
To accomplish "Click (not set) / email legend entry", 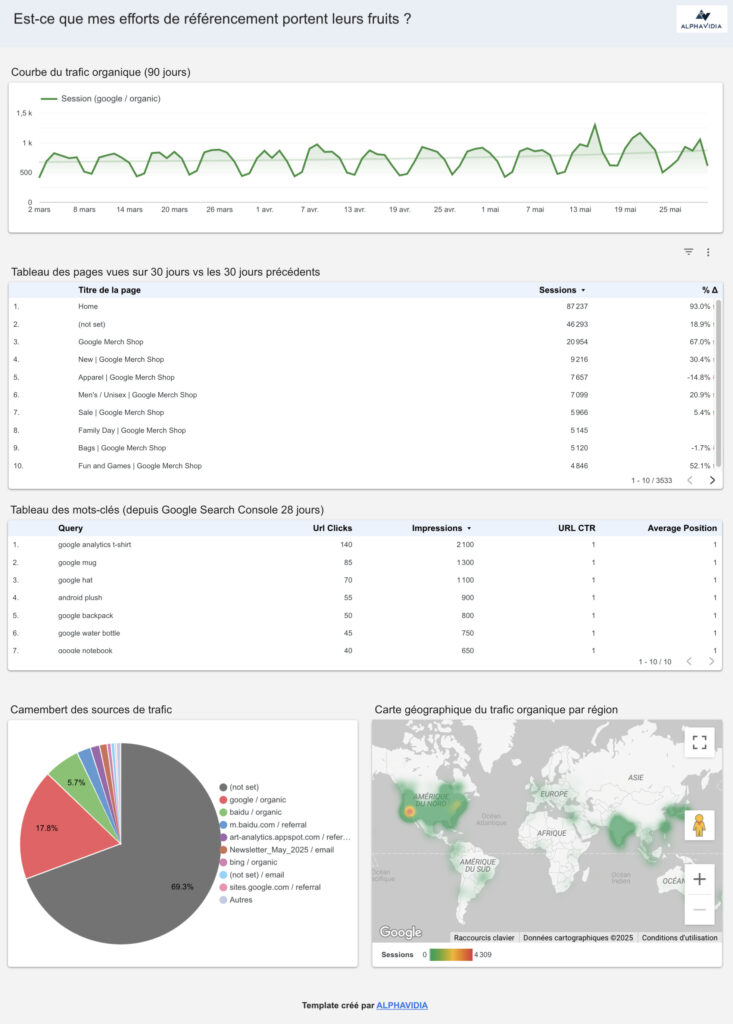I will click(x=252, y=875).
